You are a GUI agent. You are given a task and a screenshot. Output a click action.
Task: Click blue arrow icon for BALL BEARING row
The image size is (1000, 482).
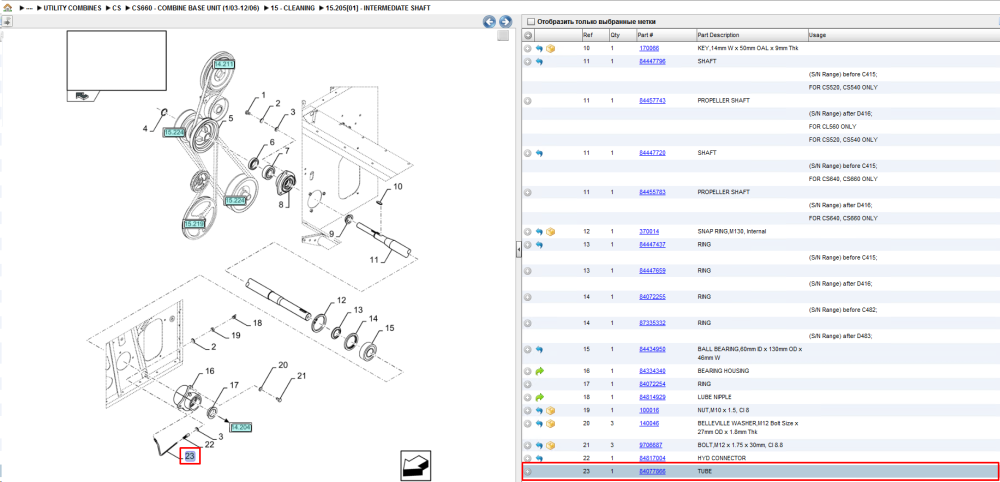click(x=539, y=349)
